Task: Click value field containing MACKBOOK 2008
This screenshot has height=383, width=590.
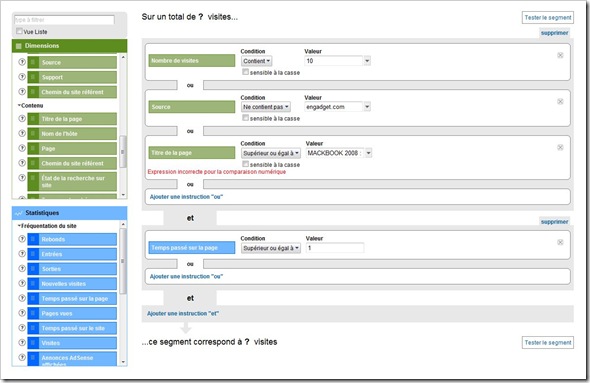Action: [x=335, y=153]
